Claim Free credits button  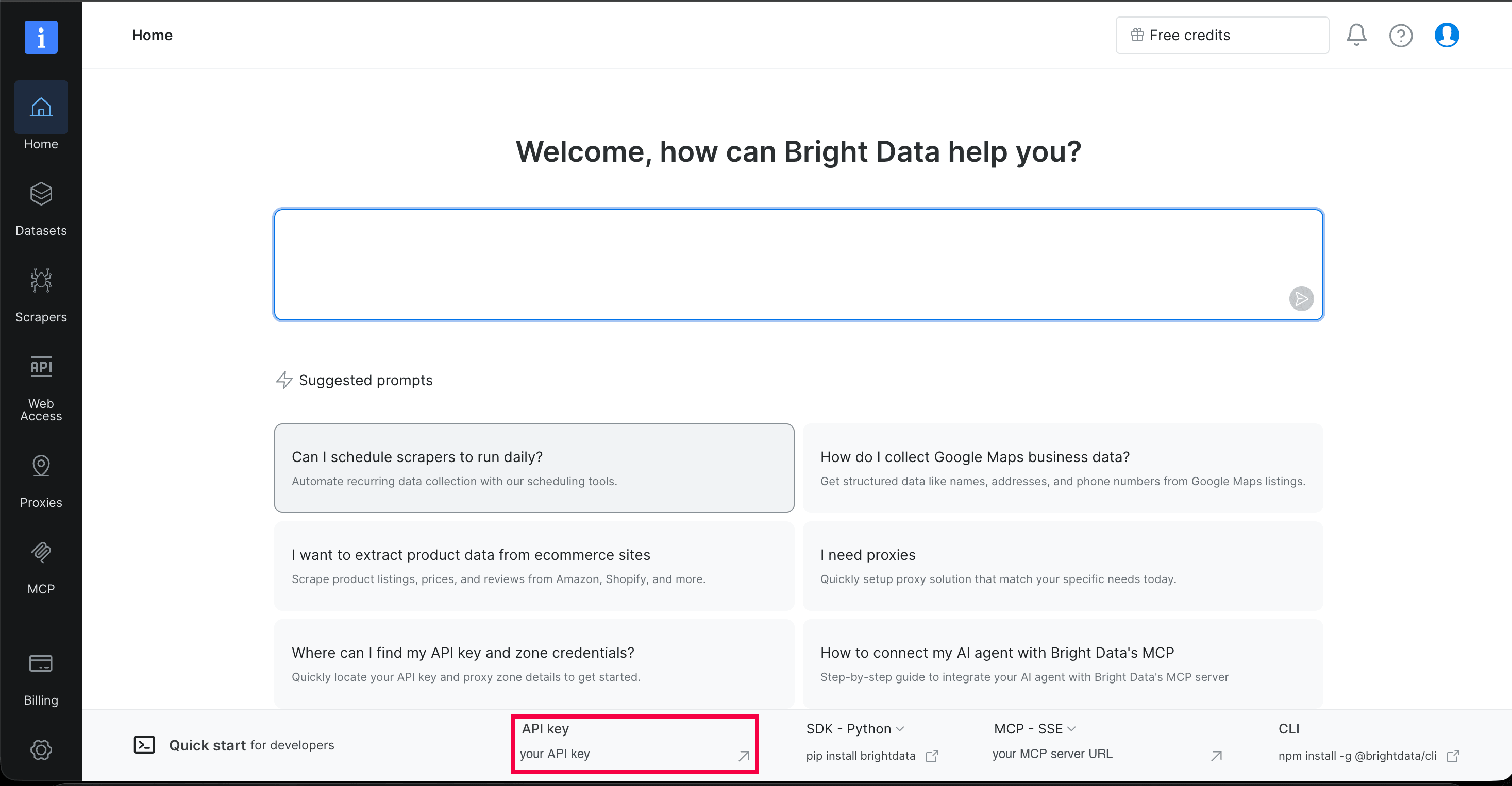click(1222, 35)
